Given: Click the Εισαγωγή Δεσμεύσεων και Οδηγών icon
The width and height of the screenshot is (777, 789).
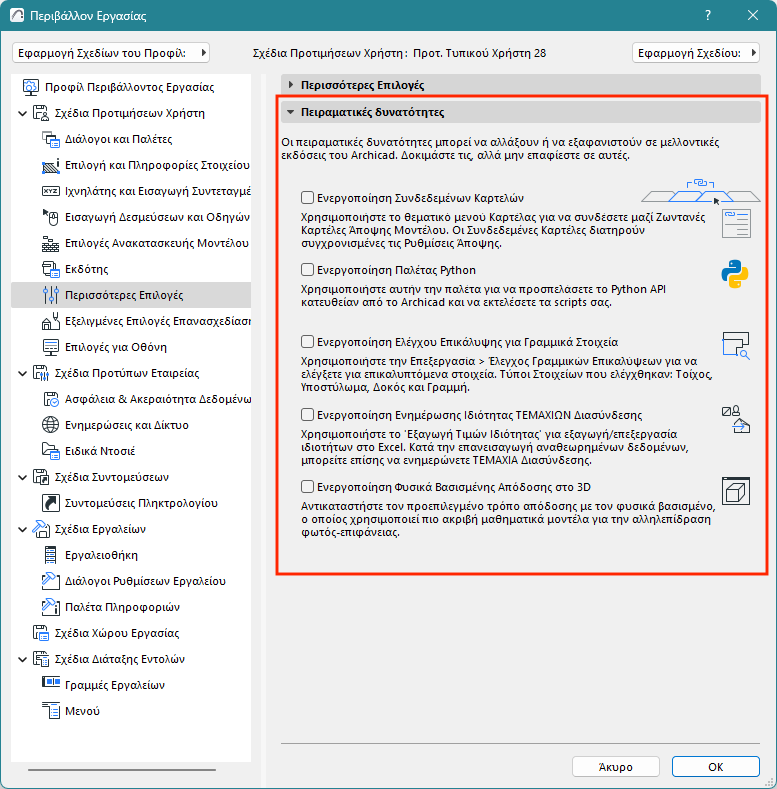Looking at the screenshot, I should click(50, 217).
